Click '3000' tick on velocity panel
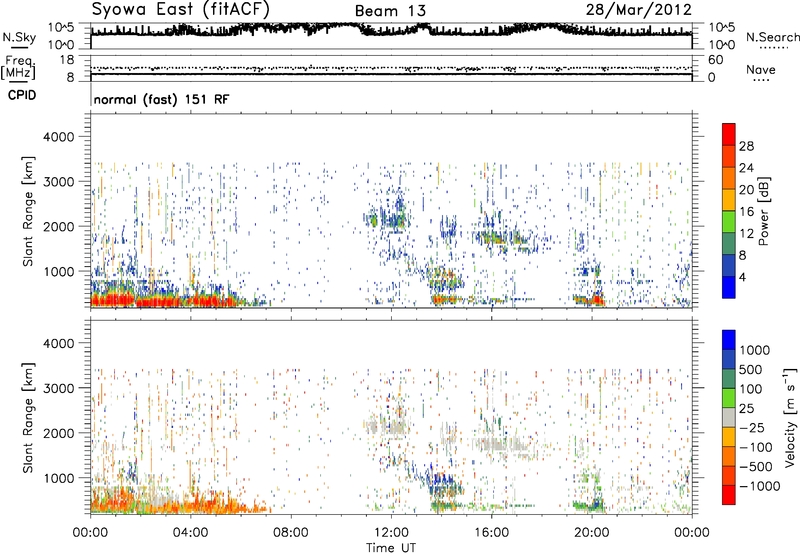The height and width of the screenshot is (554, 800). coord(59,388)
